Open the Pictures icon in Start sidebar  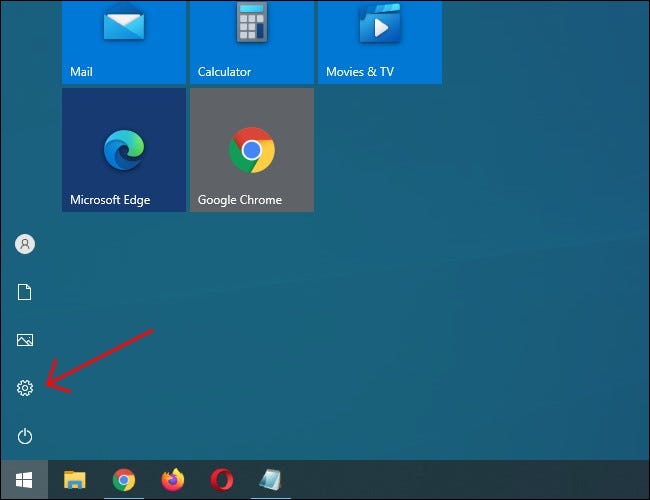[x=25, y=340]
